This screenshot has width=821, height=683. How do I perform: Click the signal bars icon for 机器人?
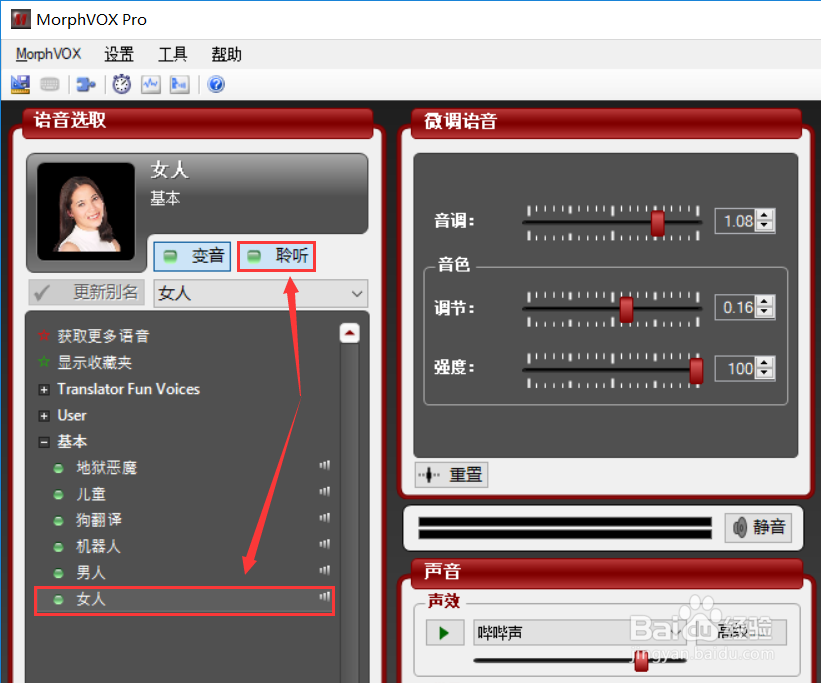(325, 544)
